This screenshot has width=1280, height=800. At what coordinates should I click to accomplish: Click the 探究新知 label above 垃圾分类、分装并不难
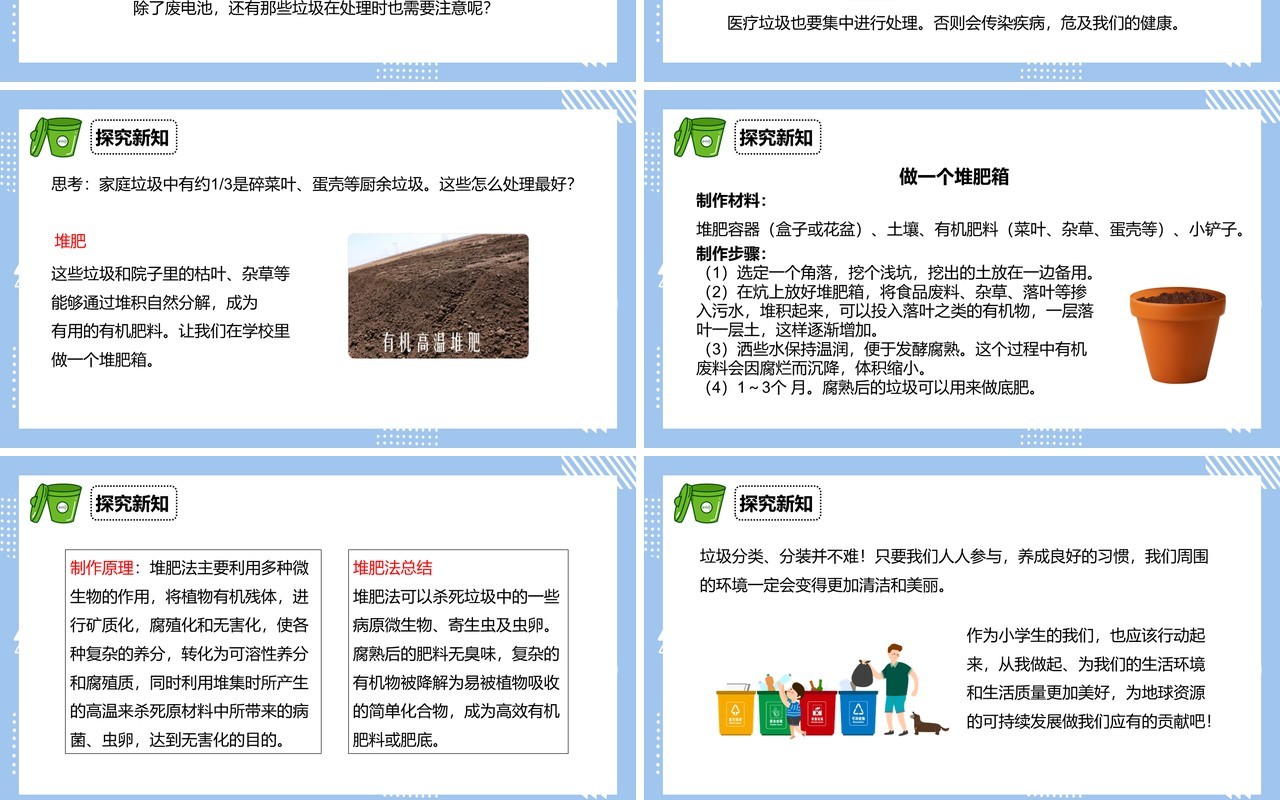[777, 503]
